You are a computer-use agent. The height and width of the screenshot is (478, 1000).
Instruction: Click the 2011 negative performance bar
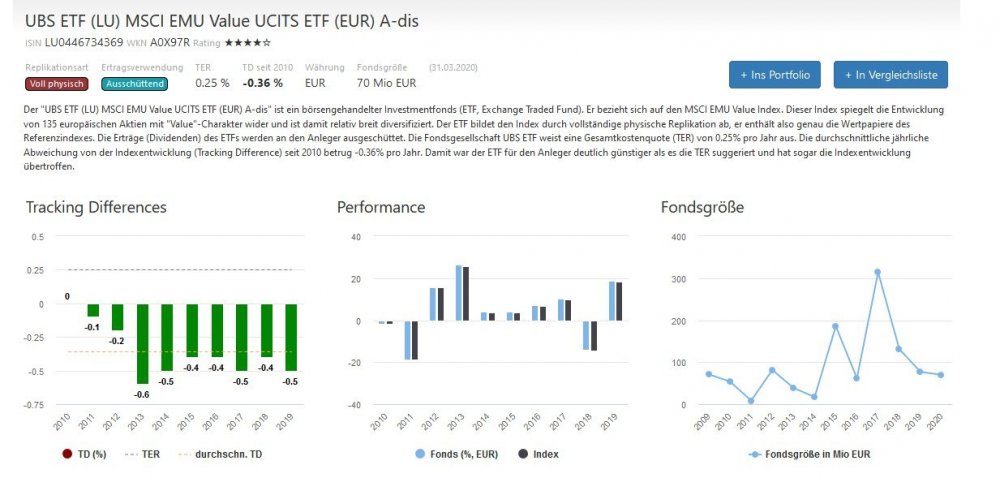(x=408, y=340)
